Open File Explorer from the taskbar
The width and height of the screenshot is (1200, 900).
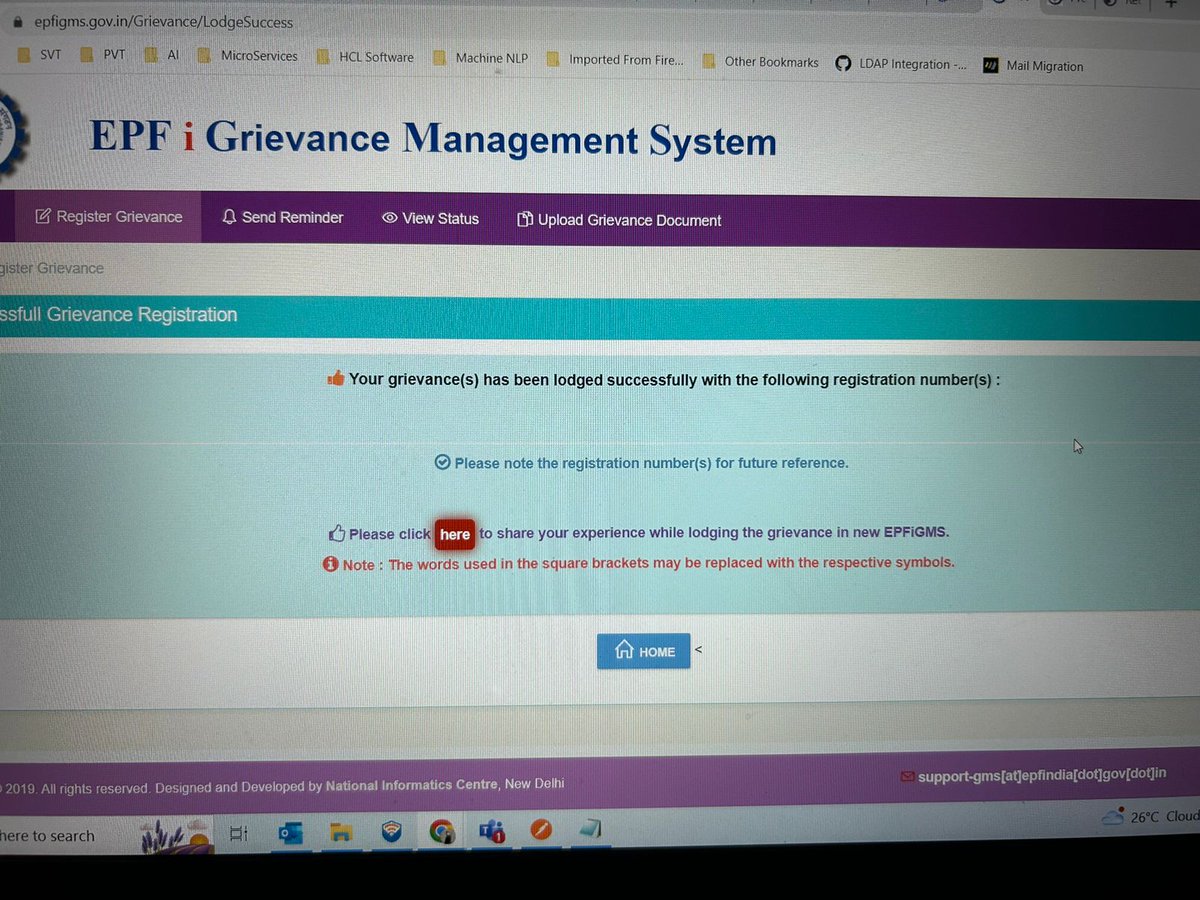341,833
